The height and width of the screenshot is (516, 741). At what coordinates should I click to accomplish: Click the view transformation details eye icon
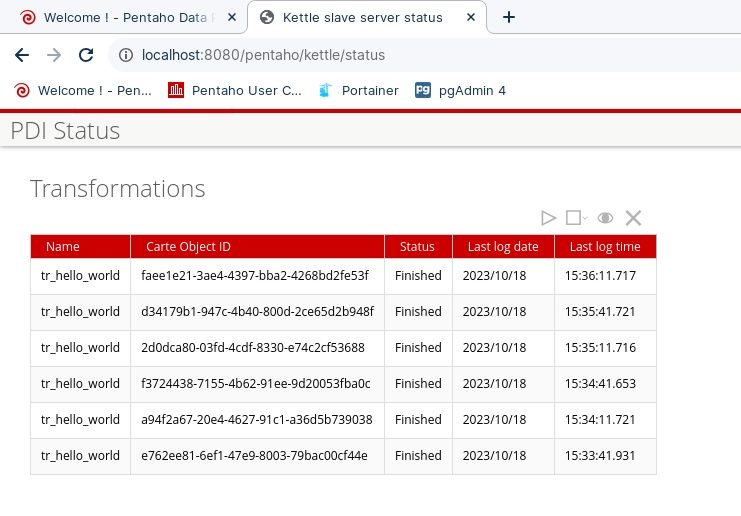point(605,218)
